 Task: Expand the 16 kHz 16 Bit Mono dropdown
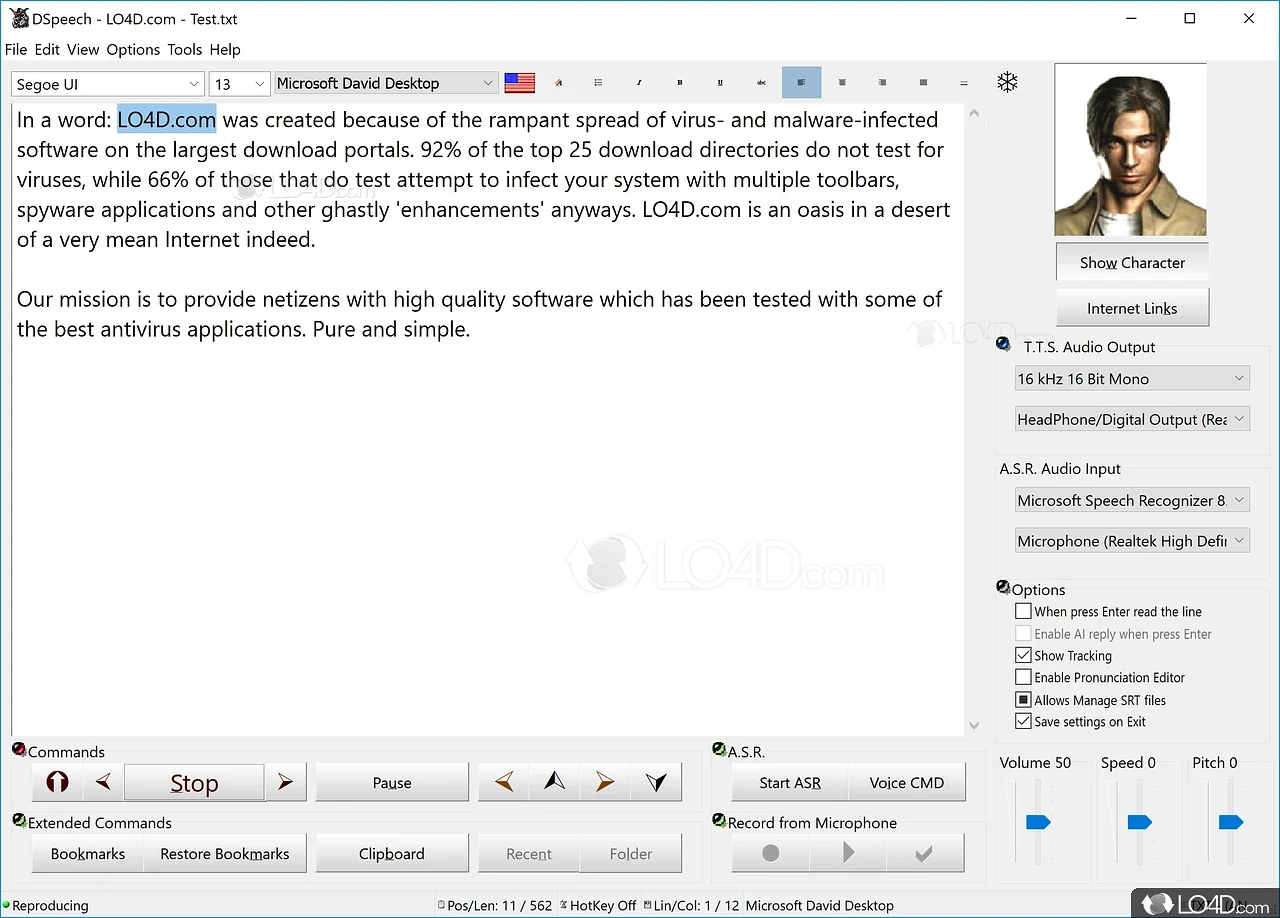click(x=1132, y=379)
